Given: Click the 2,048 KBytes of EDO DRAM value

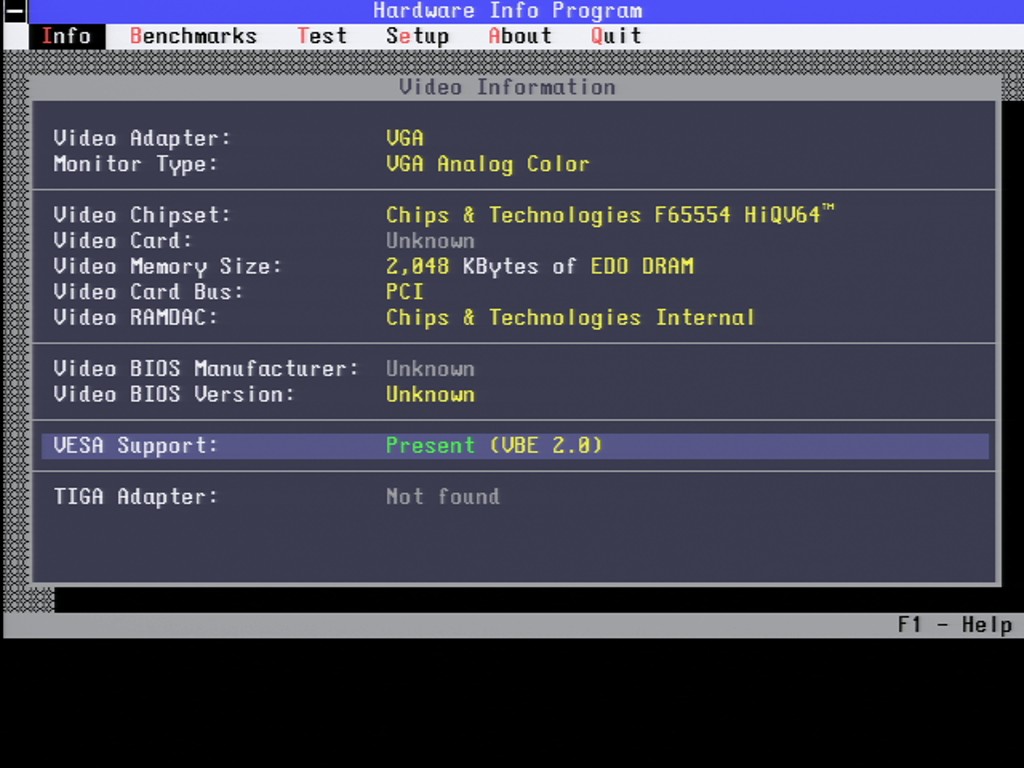Looking at the screenshot, I should pos(540,266).
